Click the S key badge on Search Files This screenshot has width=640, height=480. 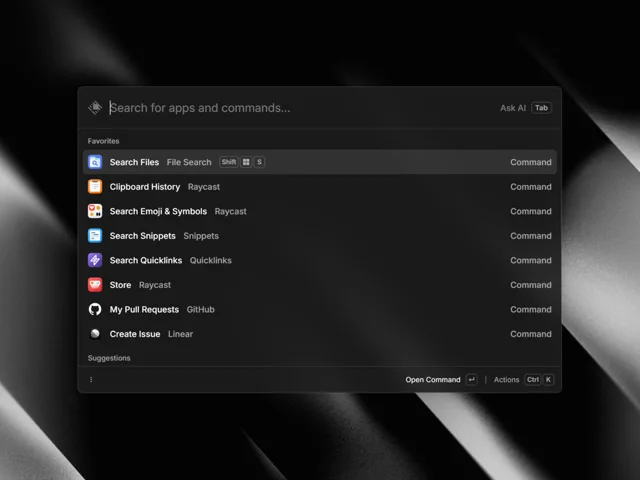259,162
